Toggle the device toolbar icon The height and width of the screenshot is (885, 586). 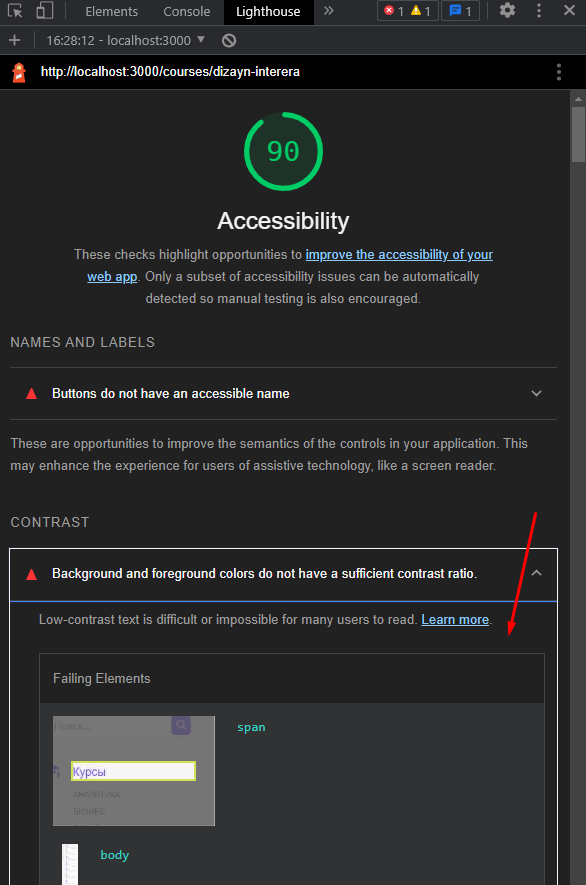pyautogui.click(x=44, y=11)
